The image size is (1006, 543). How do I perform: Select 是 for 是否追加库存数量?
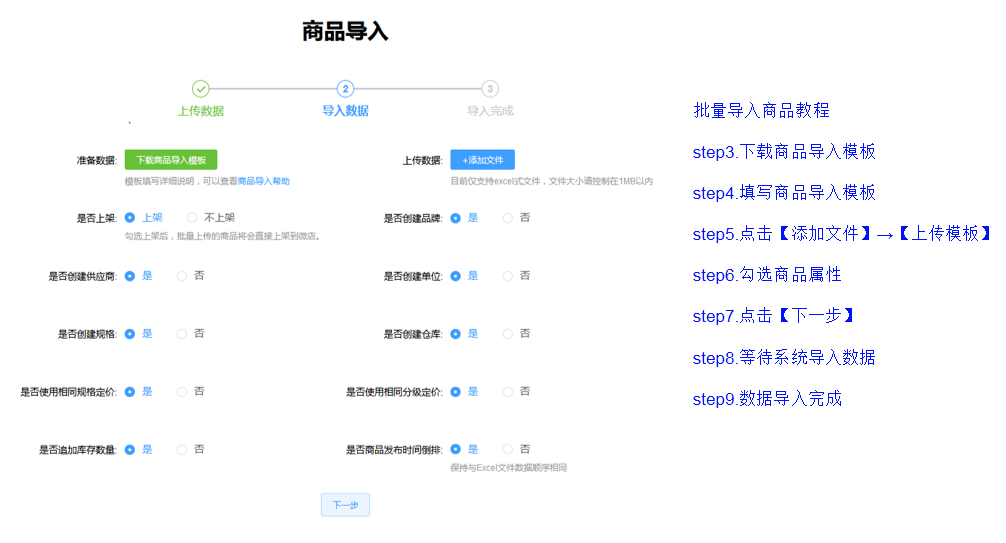(x=130, y=449)
